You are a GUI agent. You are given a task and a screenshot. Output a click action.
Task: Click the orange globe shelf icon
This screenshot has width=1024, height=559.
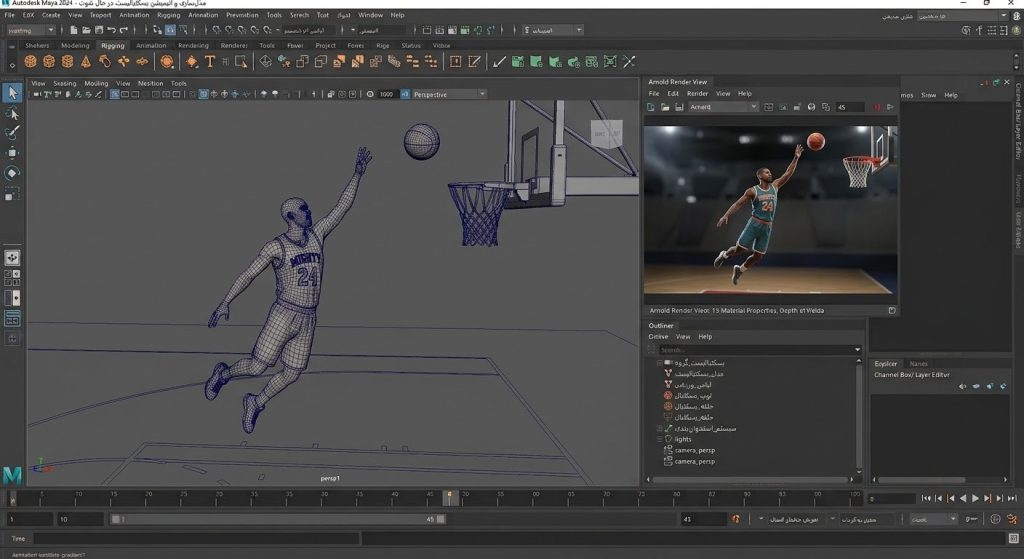[x=167, y=61]
